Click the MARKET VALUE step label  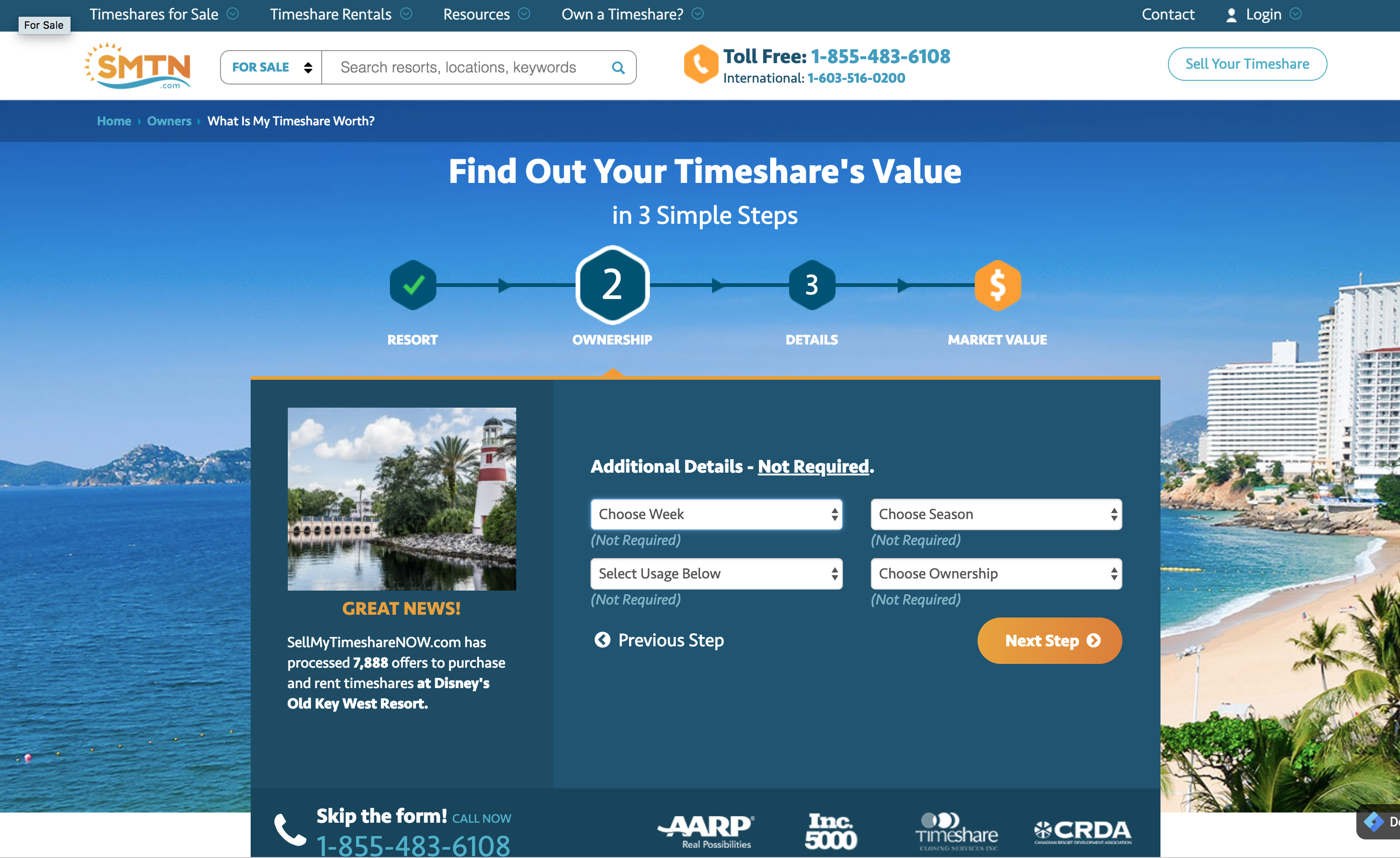[x=997, y=340]
